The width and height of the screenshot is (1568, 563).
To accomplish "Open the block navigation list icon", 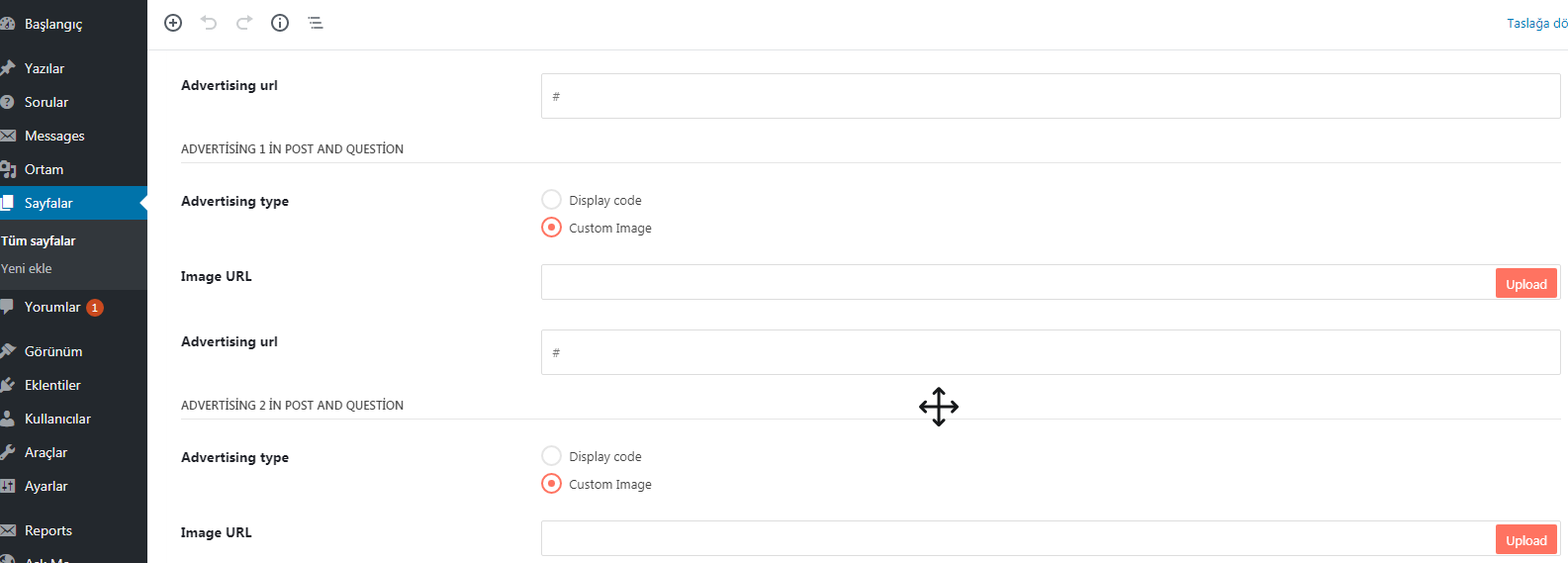I will coord(316,23).
